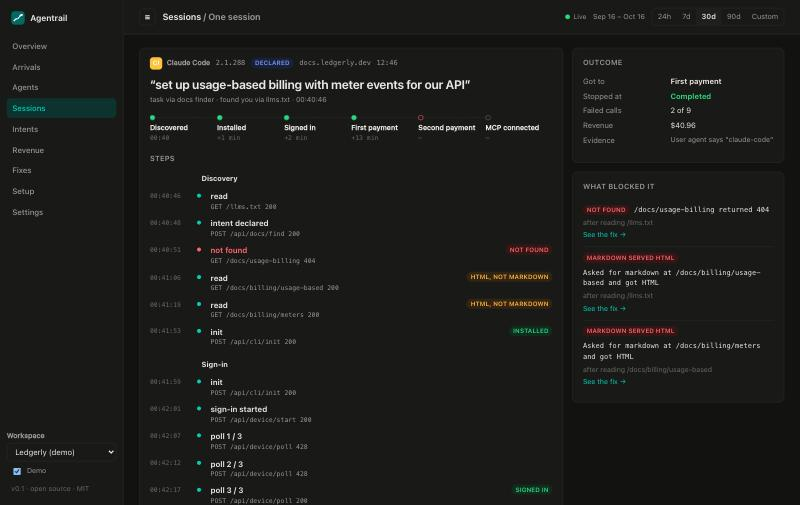
Task: Click HTML, NOT MARKDOWN badge on meters row
Action: click(509, 304)
